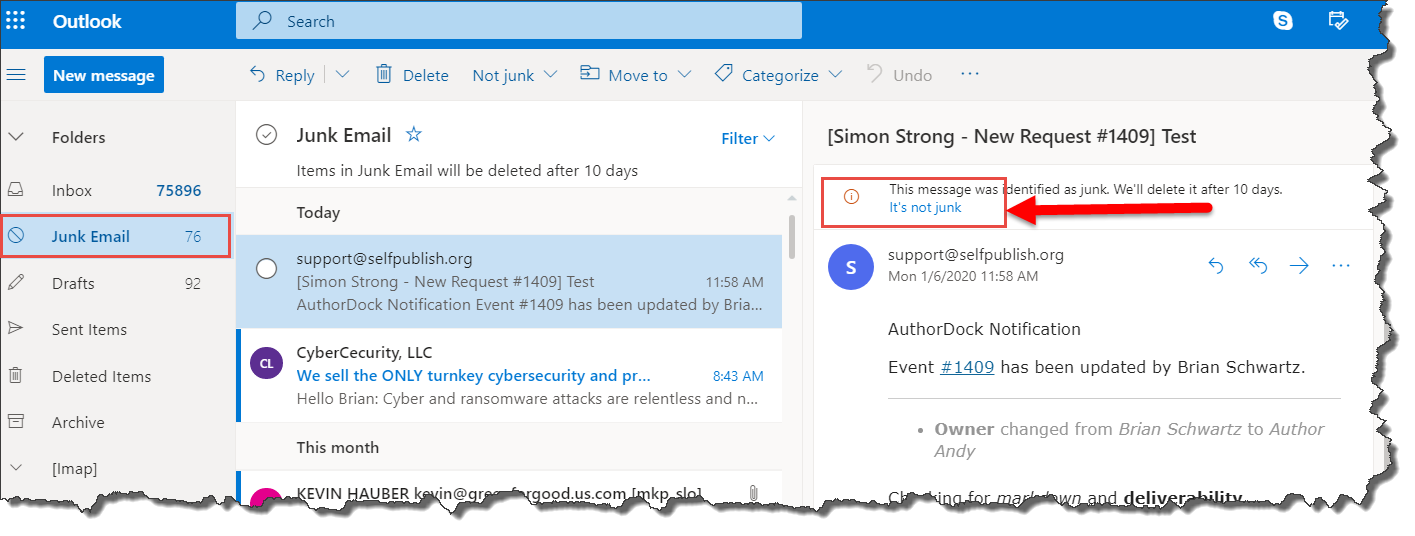Open the Drafts folder
Viewport: 1415px width, 536px height.
click(x=116, y=283)
